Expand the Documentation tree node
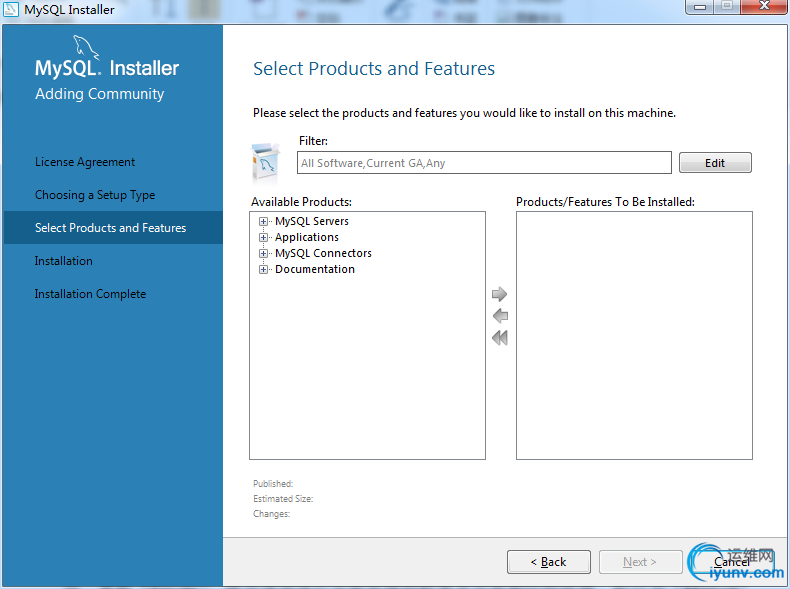790x589 pixels. coord(263,270)
